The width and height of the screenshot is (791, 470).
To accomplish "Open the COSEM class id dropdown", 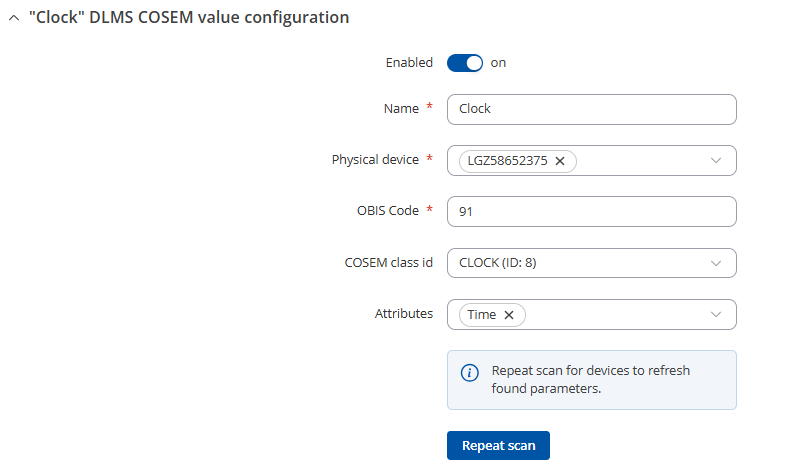I will click(591, 263).
